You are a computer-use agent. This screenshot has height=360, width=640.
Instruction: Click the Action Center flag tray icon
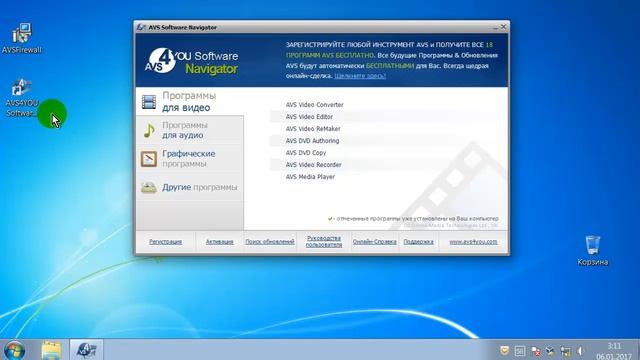coord(536,351)
